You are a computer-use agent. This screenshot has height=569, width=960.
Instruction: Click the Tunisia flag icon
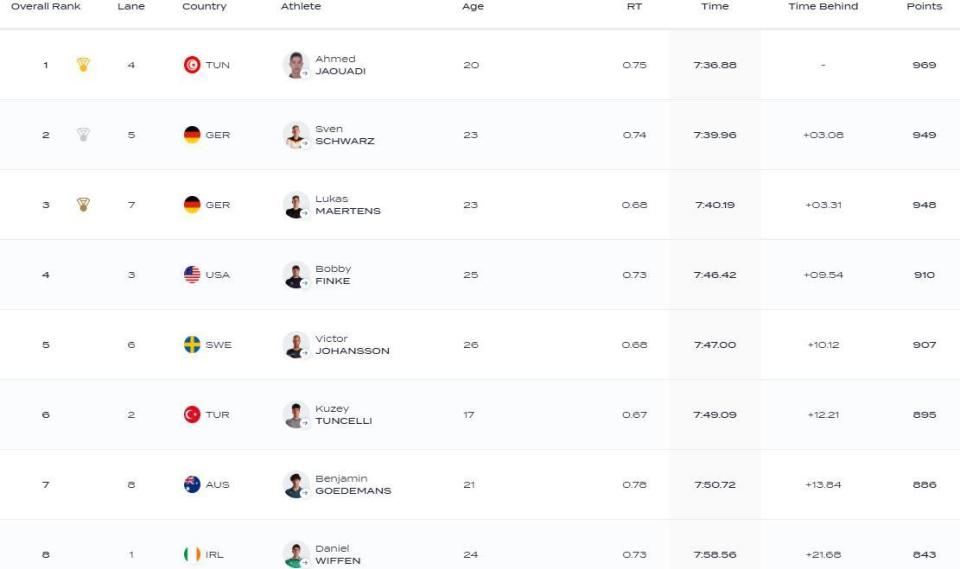[192, 64]
